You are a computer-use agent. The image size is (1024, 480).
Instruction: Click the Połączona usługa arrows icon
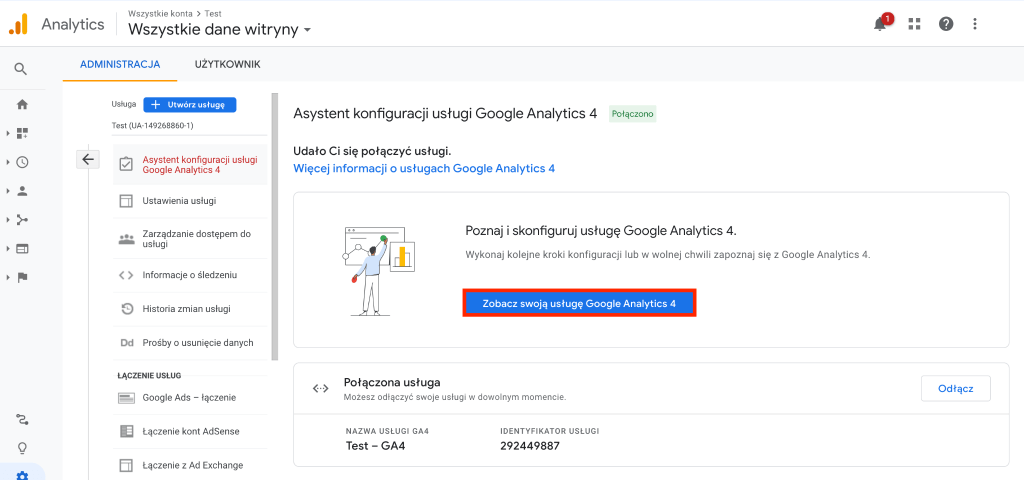point(320,388)
